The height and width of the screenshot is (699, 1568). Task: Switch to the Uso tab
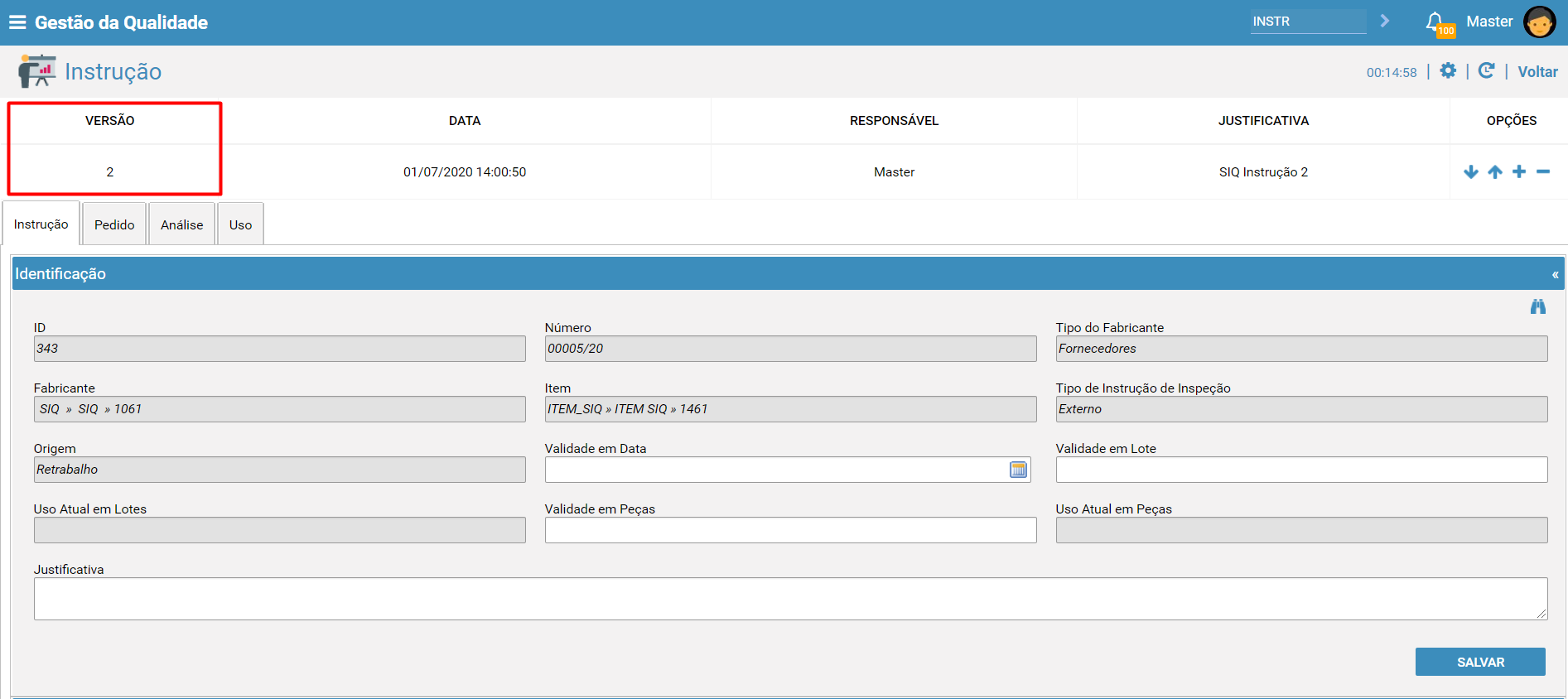click(241, 224)
